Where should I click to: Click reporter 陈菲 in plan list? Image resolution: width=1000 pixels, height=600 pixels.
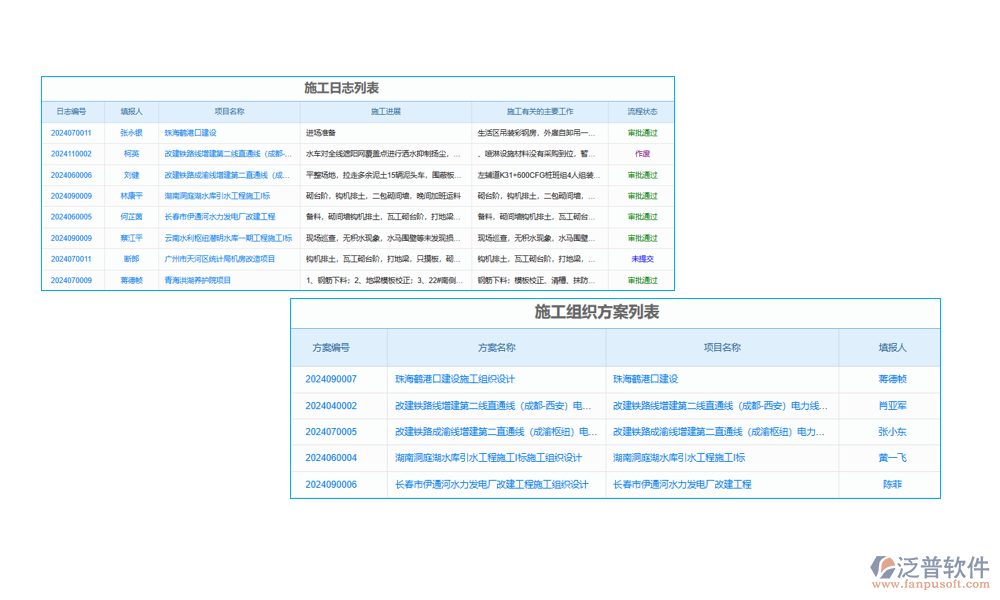892,484
